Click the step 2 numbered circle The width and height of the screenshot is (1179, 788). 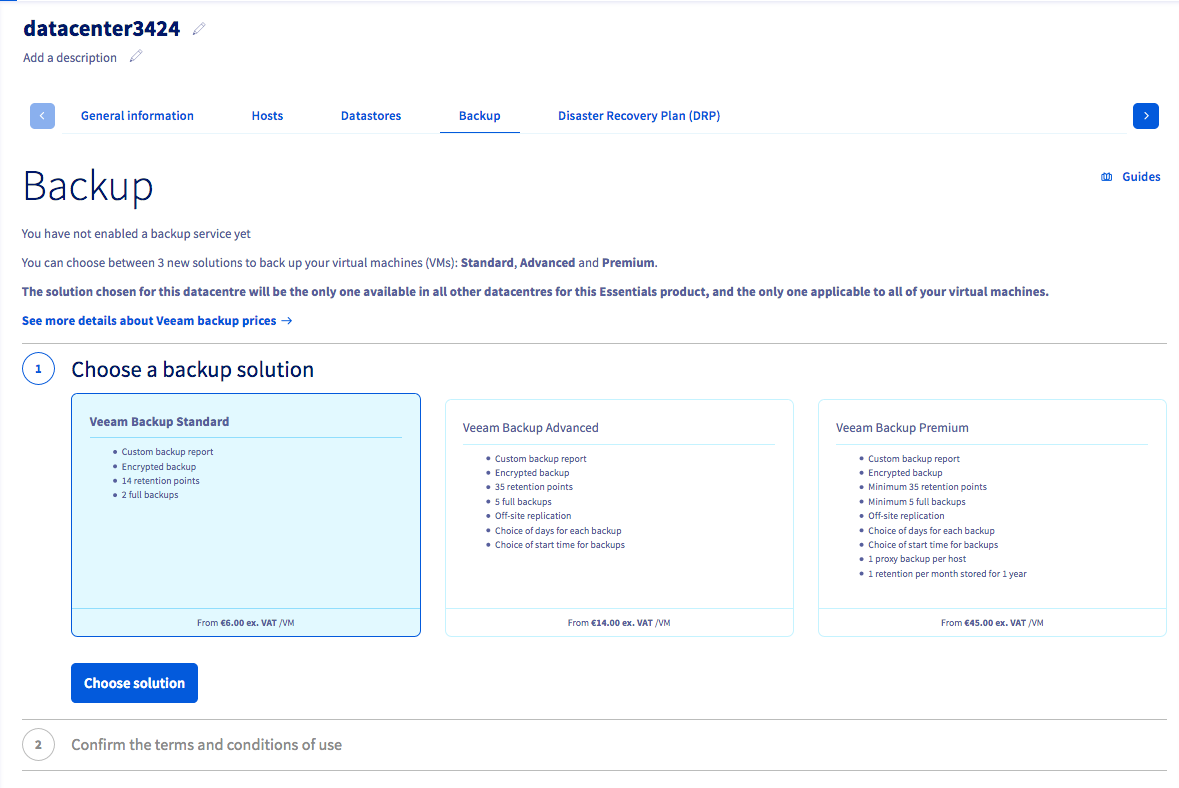[38, 744]
